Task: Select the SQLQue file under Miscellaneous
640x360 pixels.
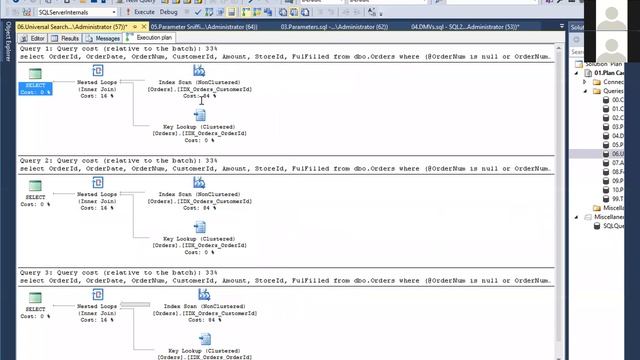Action: (x=609, y=226)
